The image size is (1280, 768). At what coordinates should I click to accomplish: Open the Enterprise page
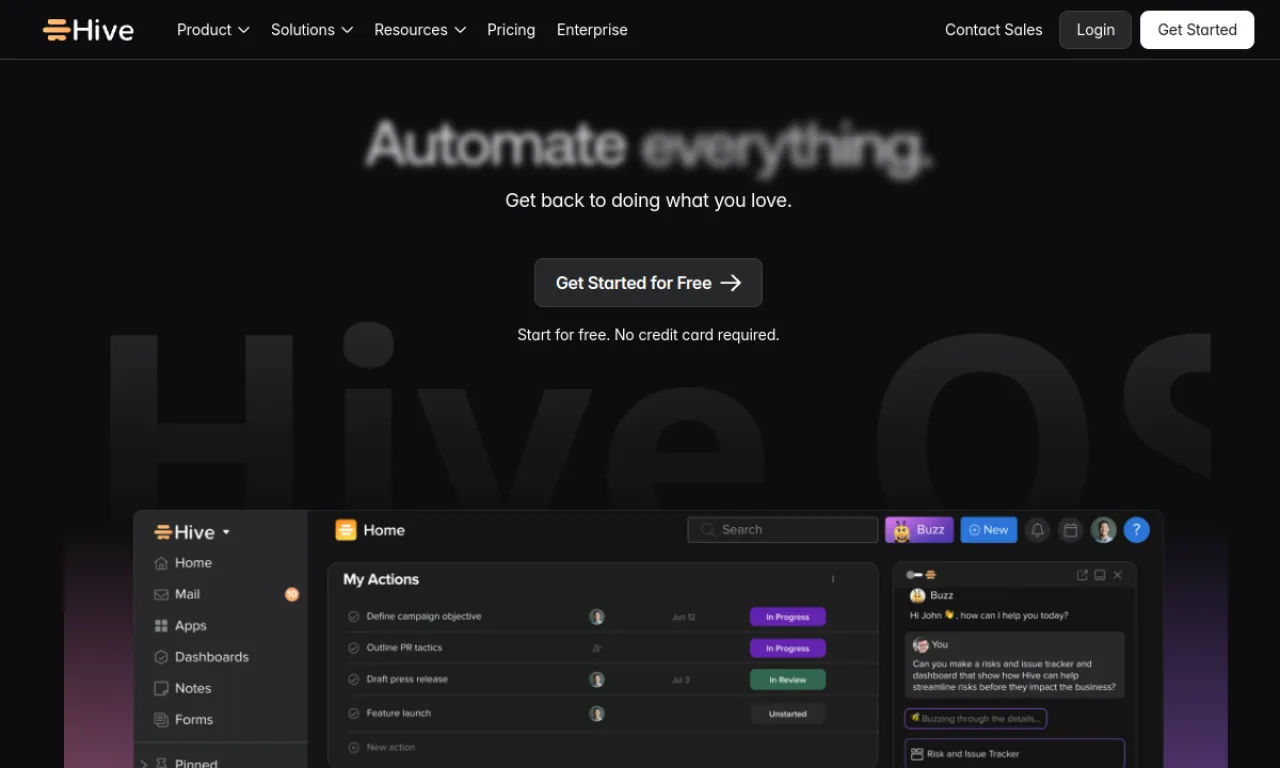(x=592, y=30)
